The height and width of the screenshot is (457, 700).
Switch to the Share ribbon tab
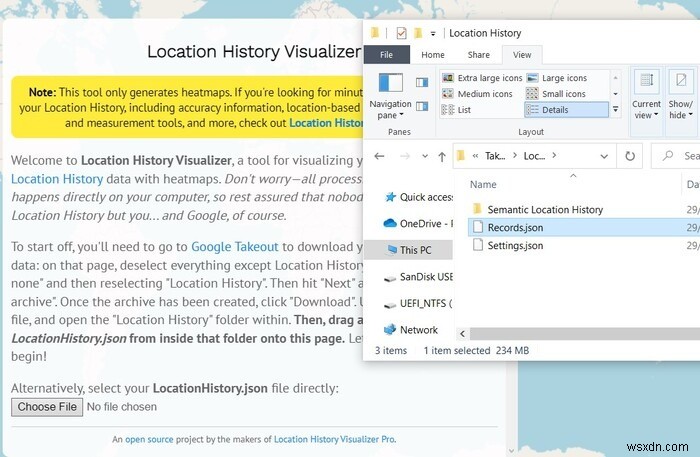(479, 55)
